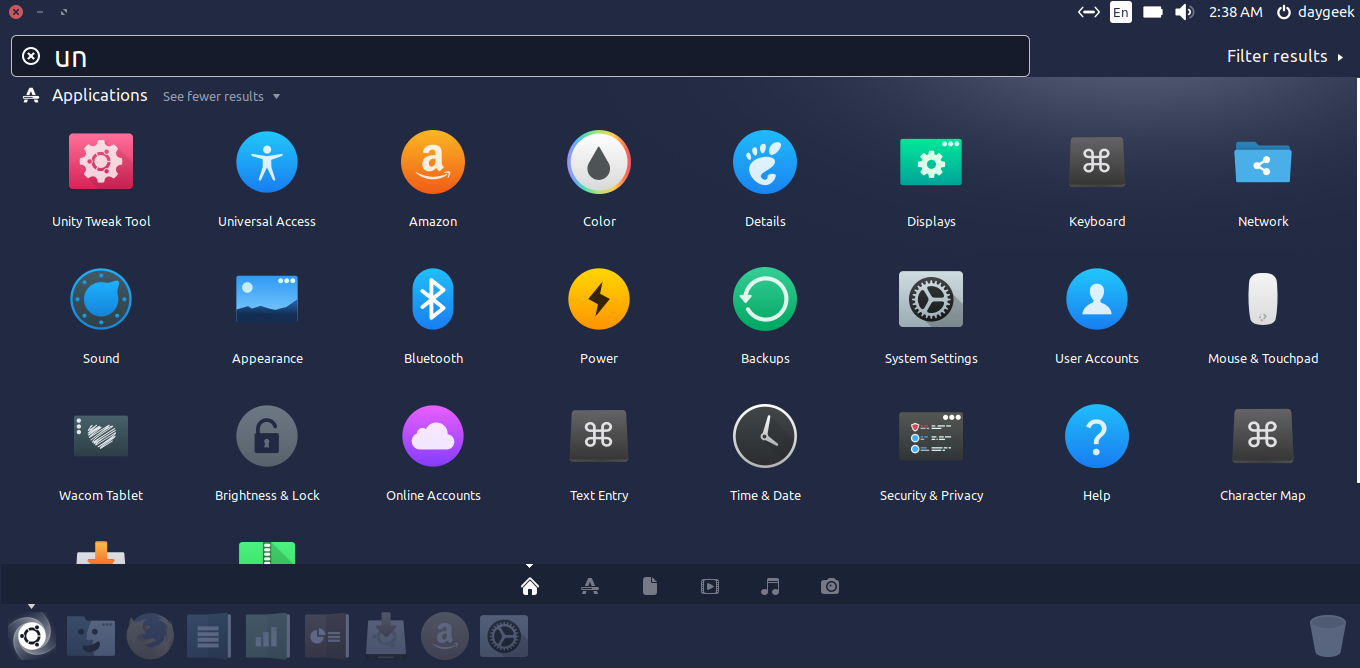Open the network indicator in top panel
This screenshot has height=668, width=1360.
pyautogui.click(x=1088, y=12)
